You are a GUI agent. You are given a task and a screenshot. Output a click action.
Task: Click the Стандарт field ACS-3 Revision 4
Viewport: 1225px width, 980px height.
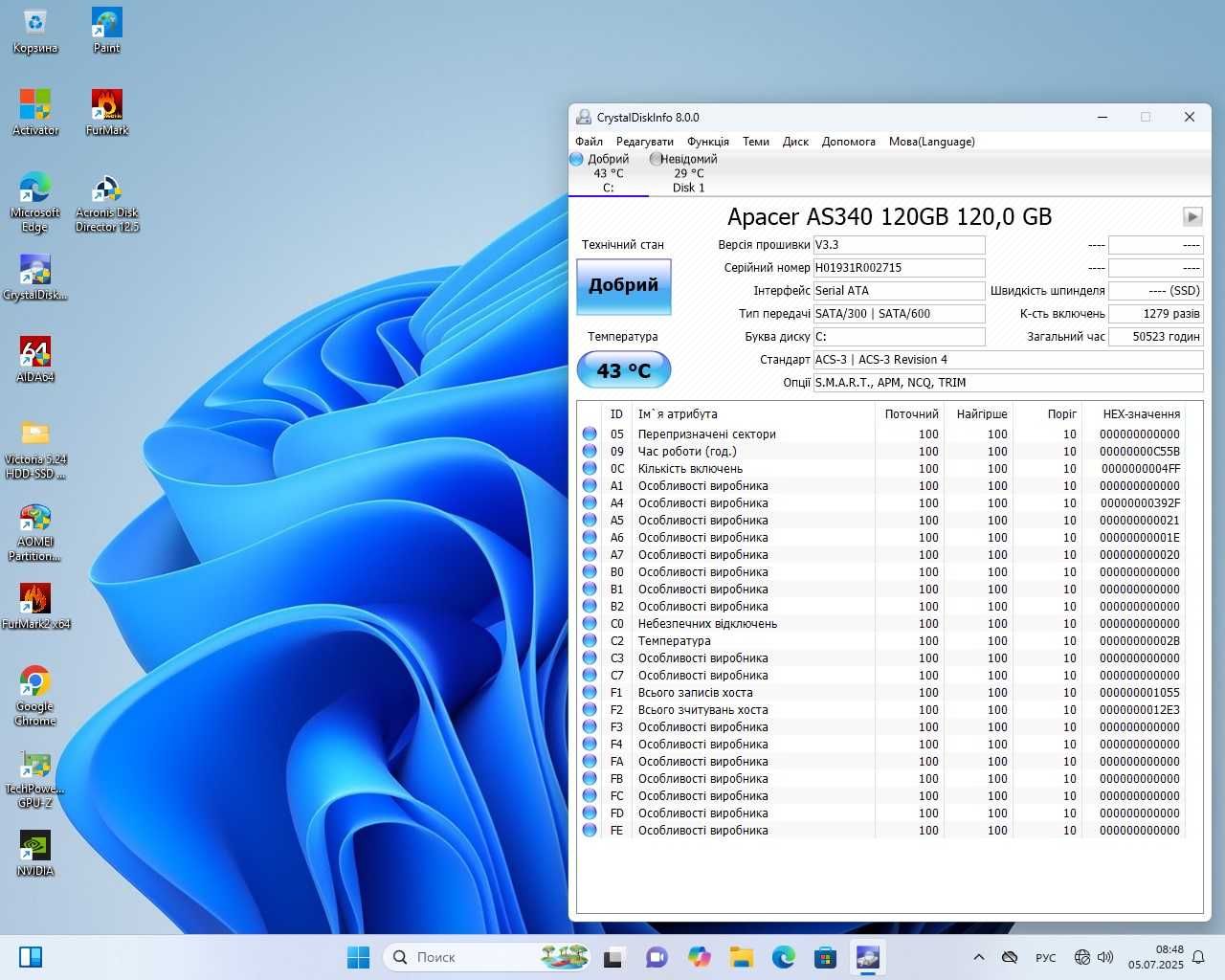click(x=1008, y=360)
